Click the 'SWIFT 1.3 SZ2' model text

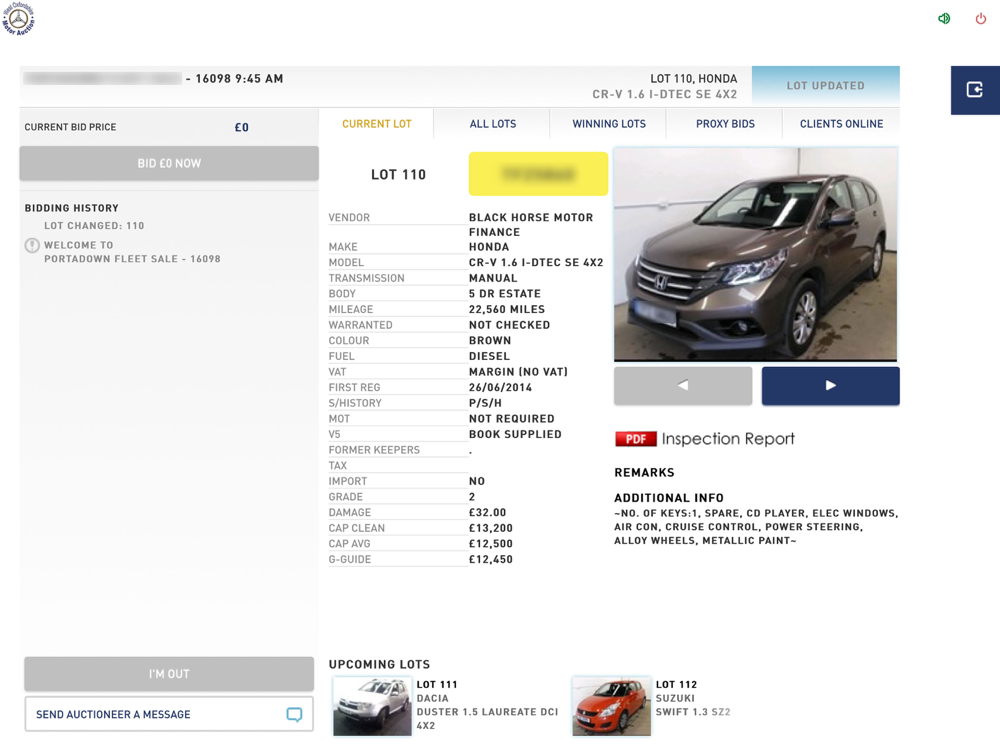(x=693, y=712)
